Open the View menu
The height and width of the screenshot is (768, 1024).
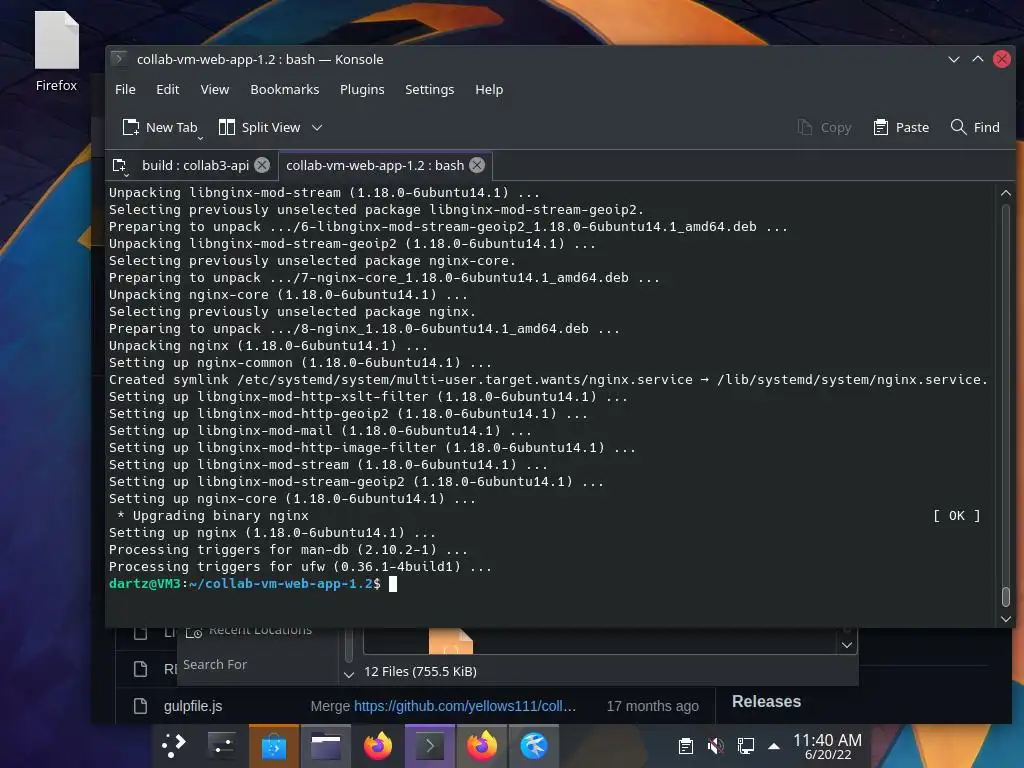(x=215, y=89)
